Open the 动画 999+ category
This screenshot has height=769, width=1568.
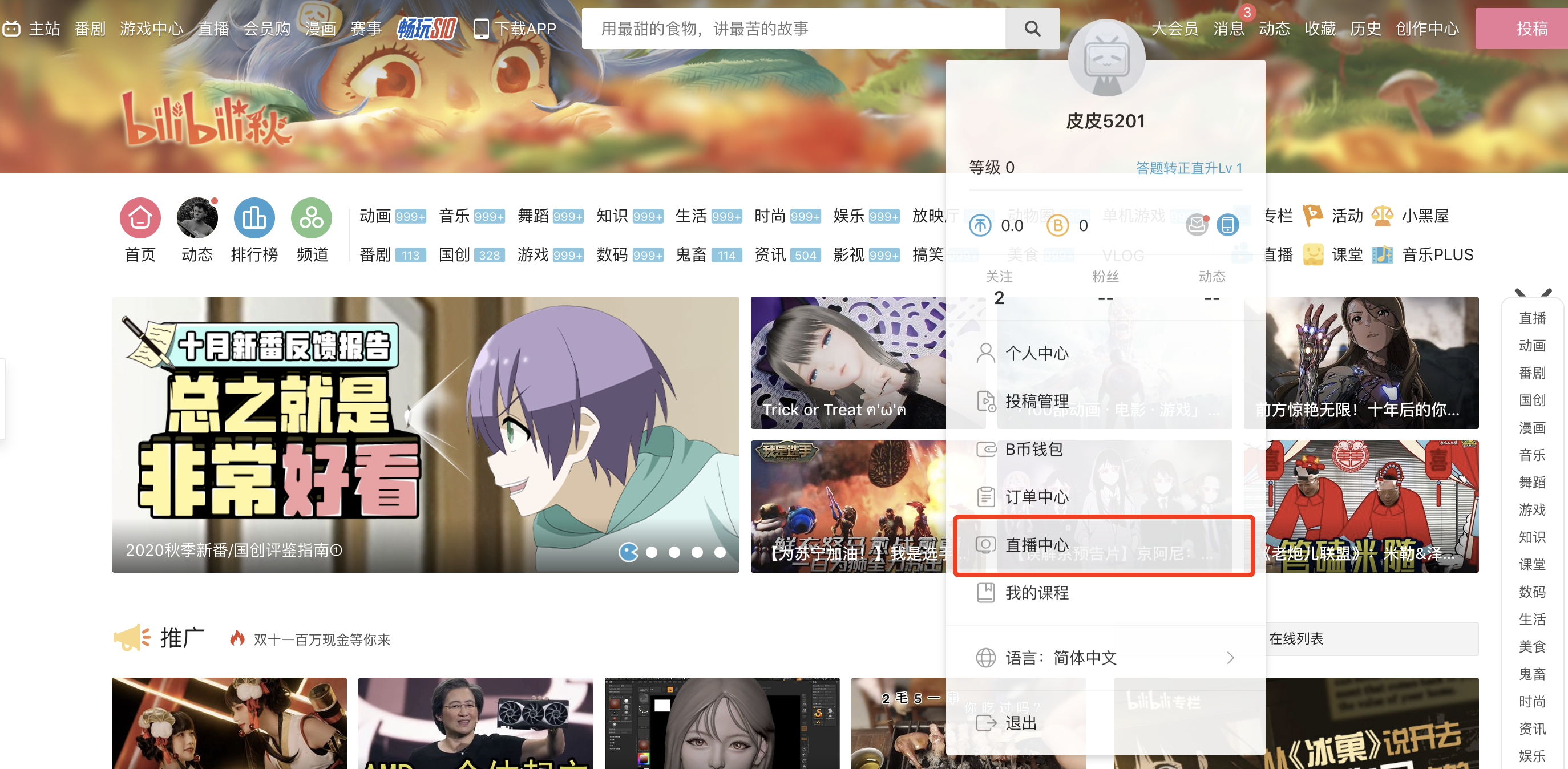tap(393, 216)
